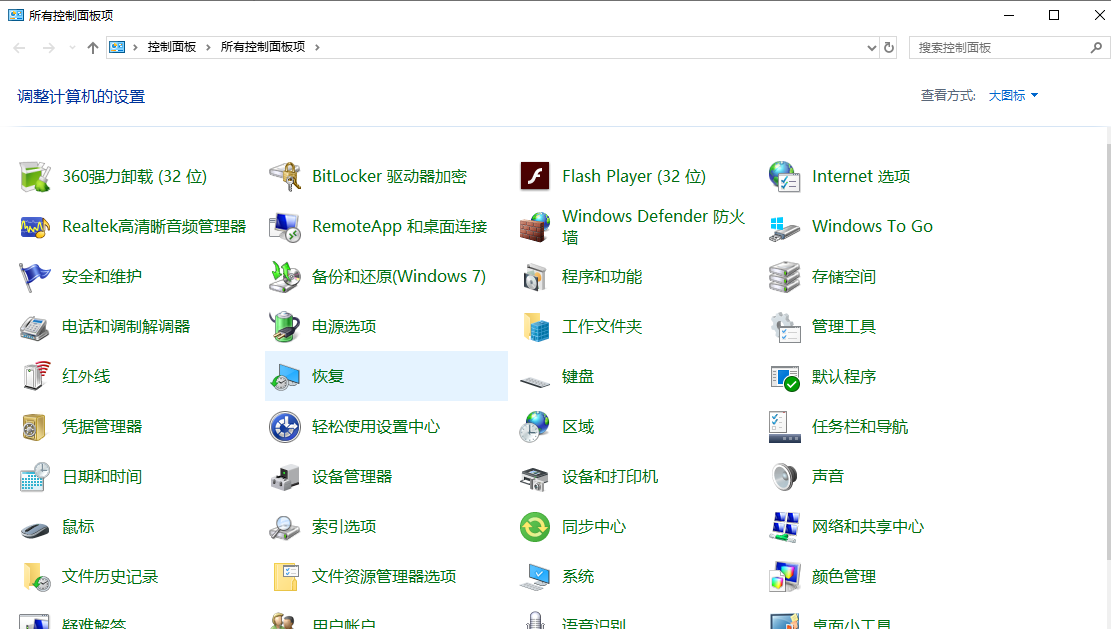Open the highlighted 恢复 icon
Viewport: 1111px width, 629px height.
pos(285,377)
